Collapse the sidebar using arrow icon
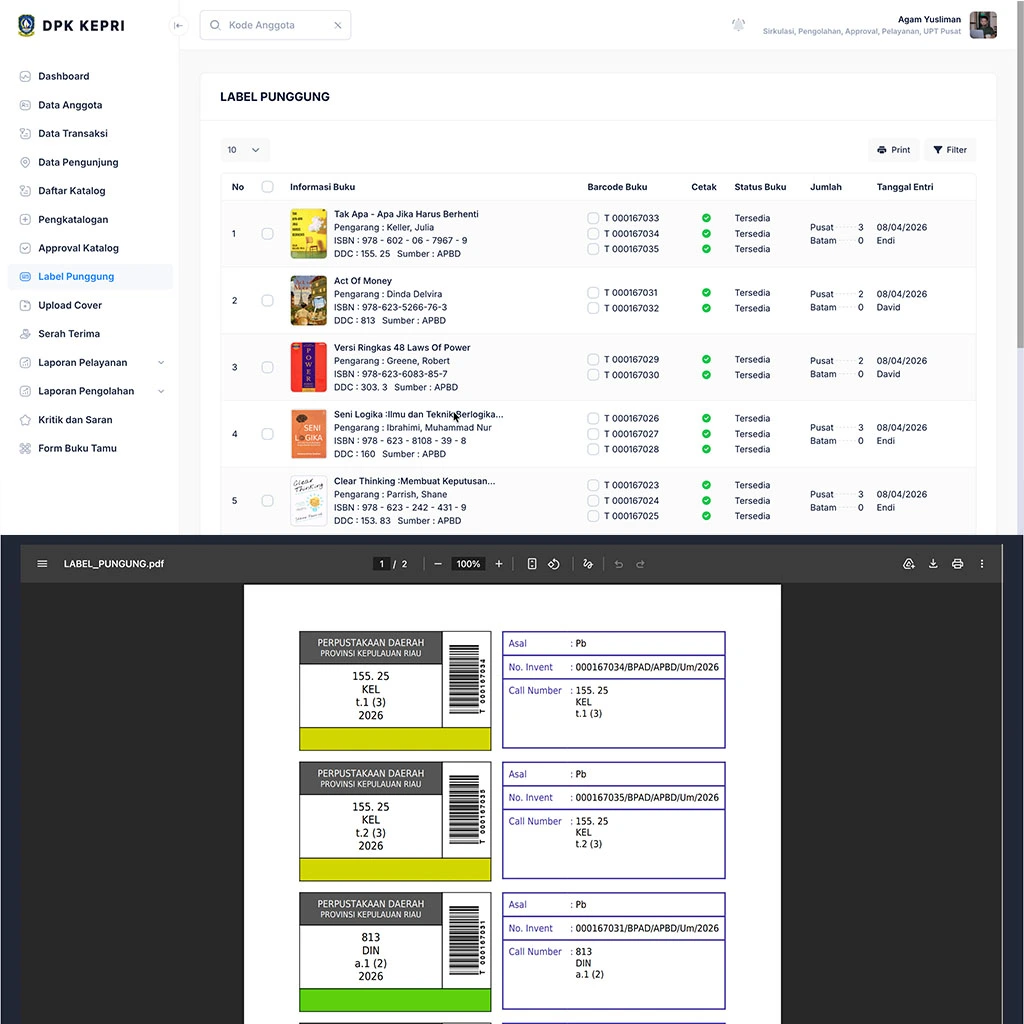The height and width of the screenshot is (1024, 1024). tap(178, 26)
